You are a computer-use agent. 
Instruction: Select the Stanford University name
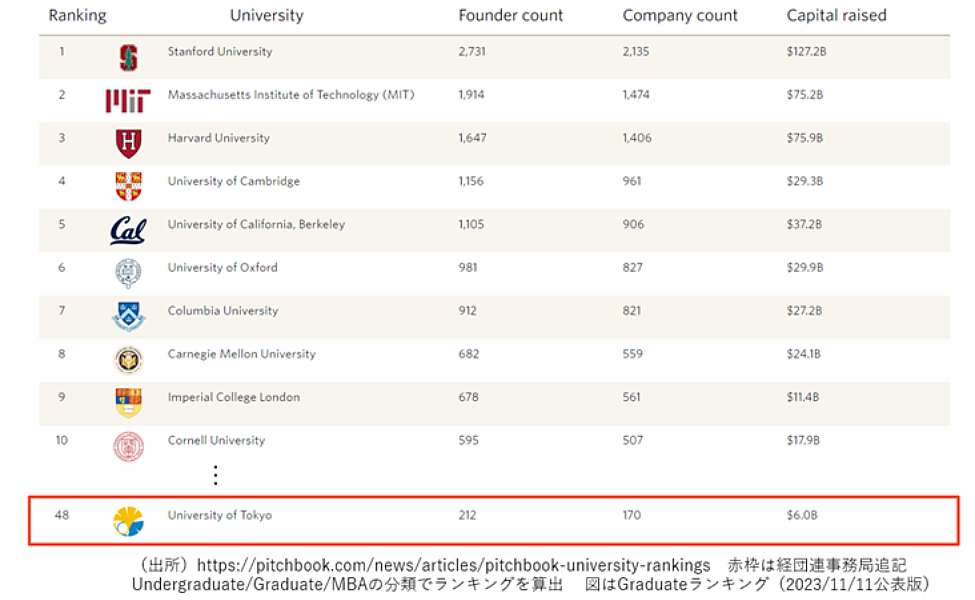coord(220,52)
